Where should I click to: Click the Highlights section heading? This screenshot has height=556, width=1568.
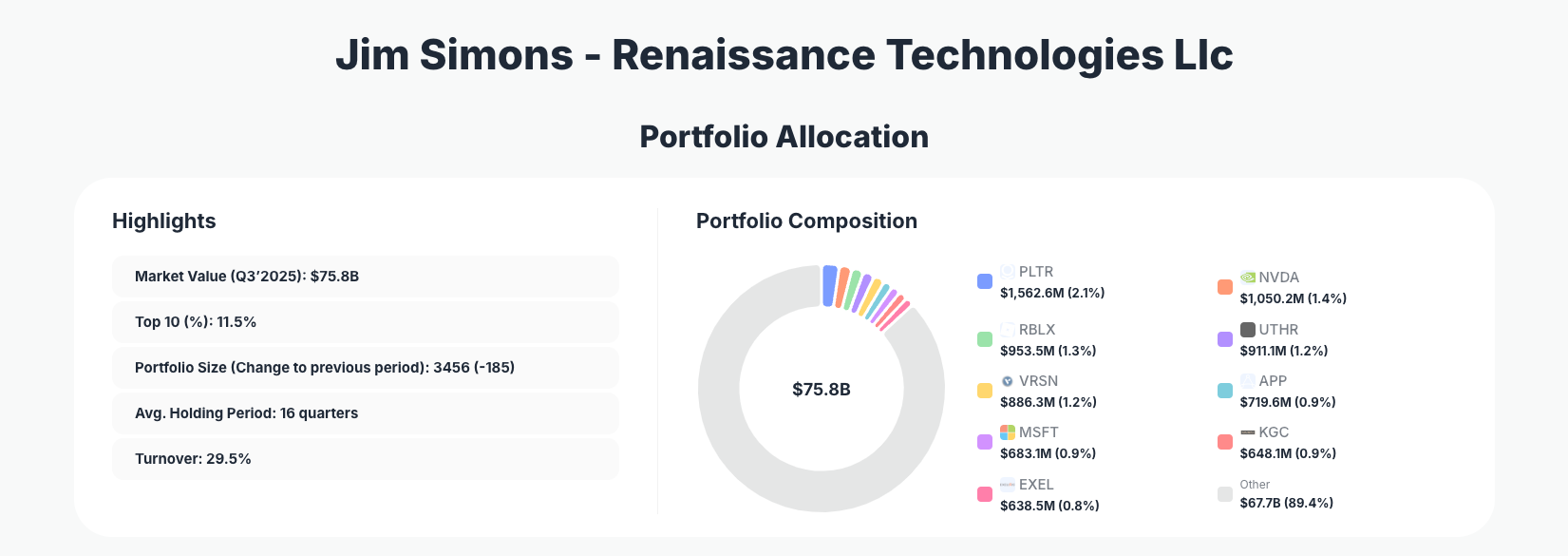[163, 220]
